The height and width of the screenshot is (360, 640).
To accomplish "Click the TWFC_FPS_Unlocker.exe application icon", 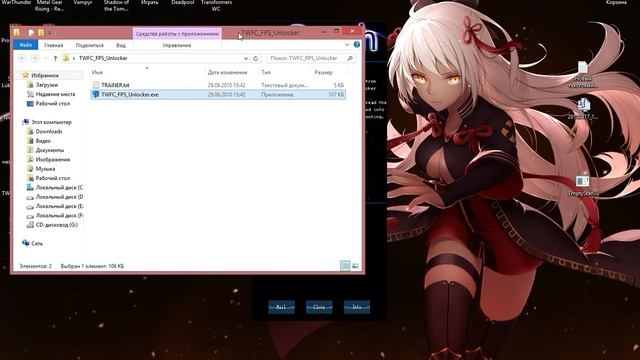I will pyautogui.click(x=96, y=94).
